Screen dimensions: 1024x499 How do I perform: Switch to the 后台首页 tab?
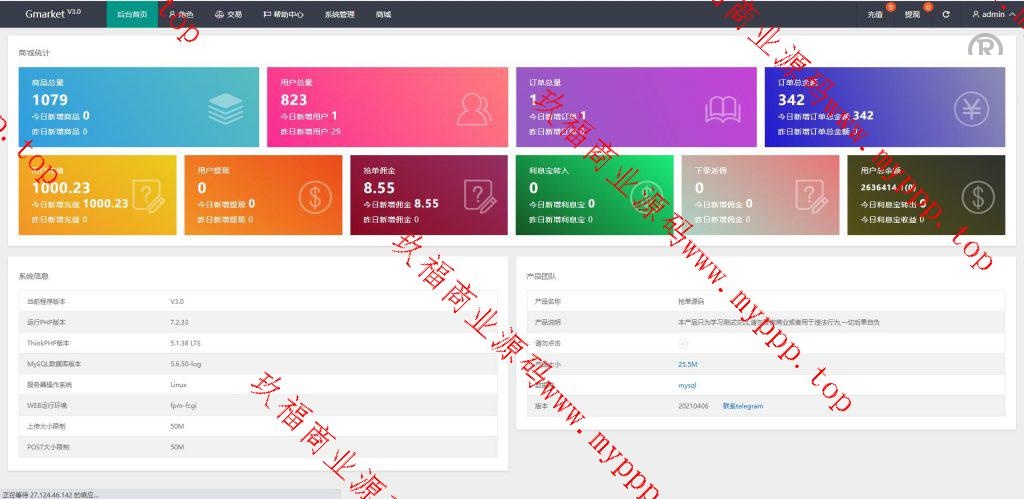132,15
